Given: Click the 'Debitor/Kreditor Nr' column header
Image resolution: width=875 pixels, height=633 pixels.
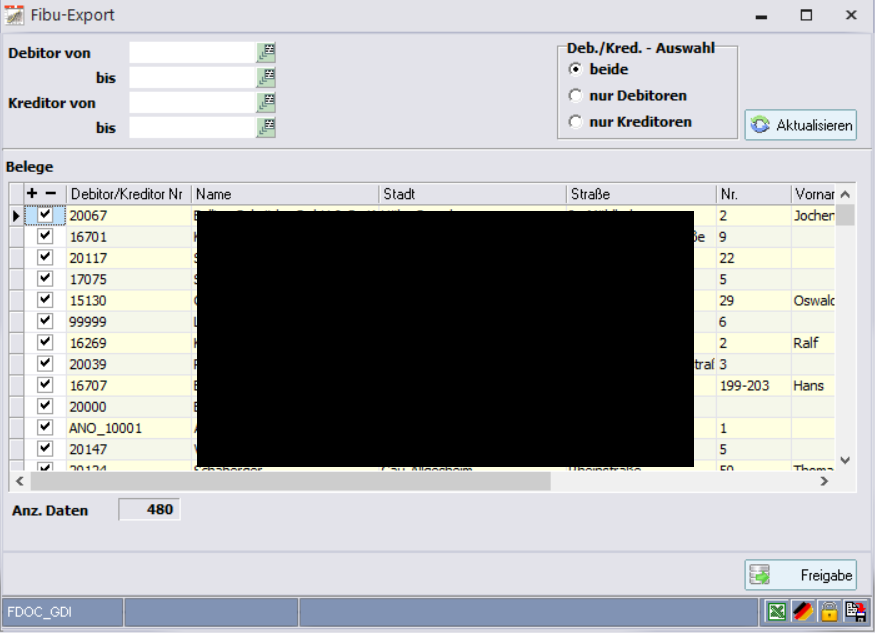Looking at the screenshot, I should click(x=127, y=194).
